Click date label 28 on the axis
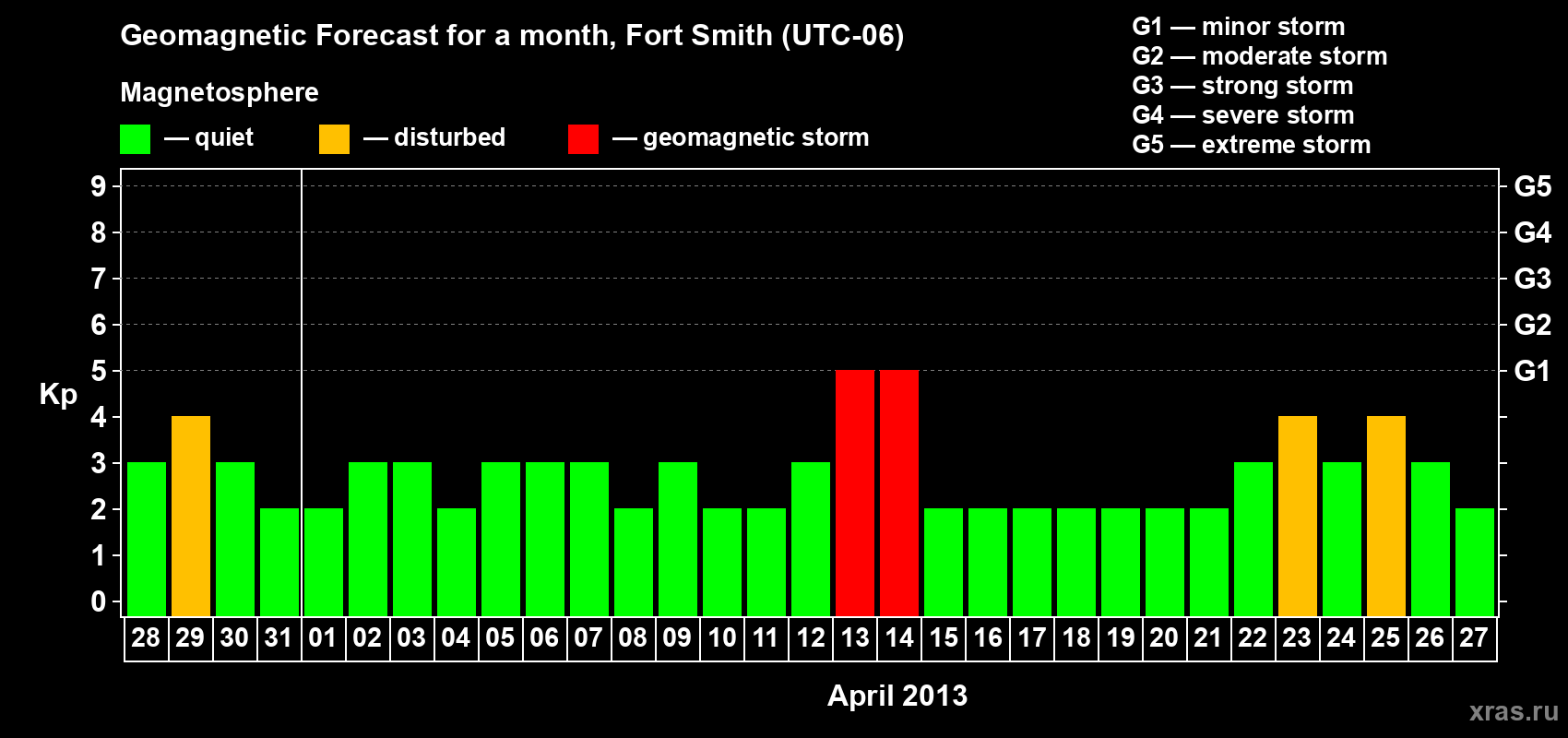The image size is (1568, 738). click(146, 638)
